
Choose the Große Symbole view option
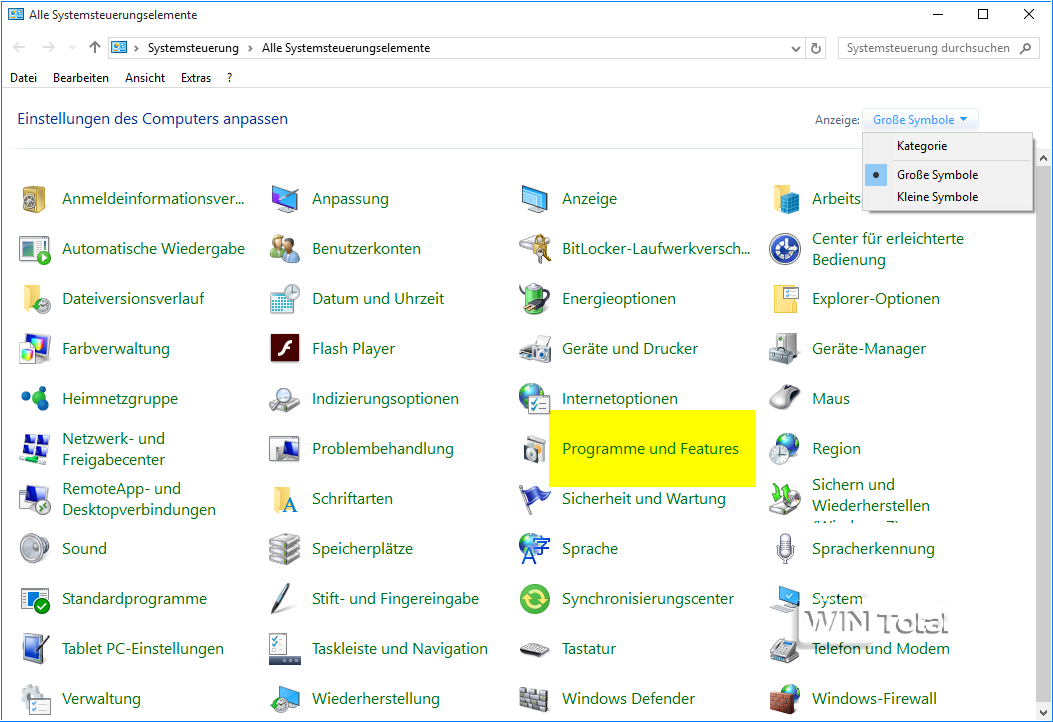(x=937, y=175)
